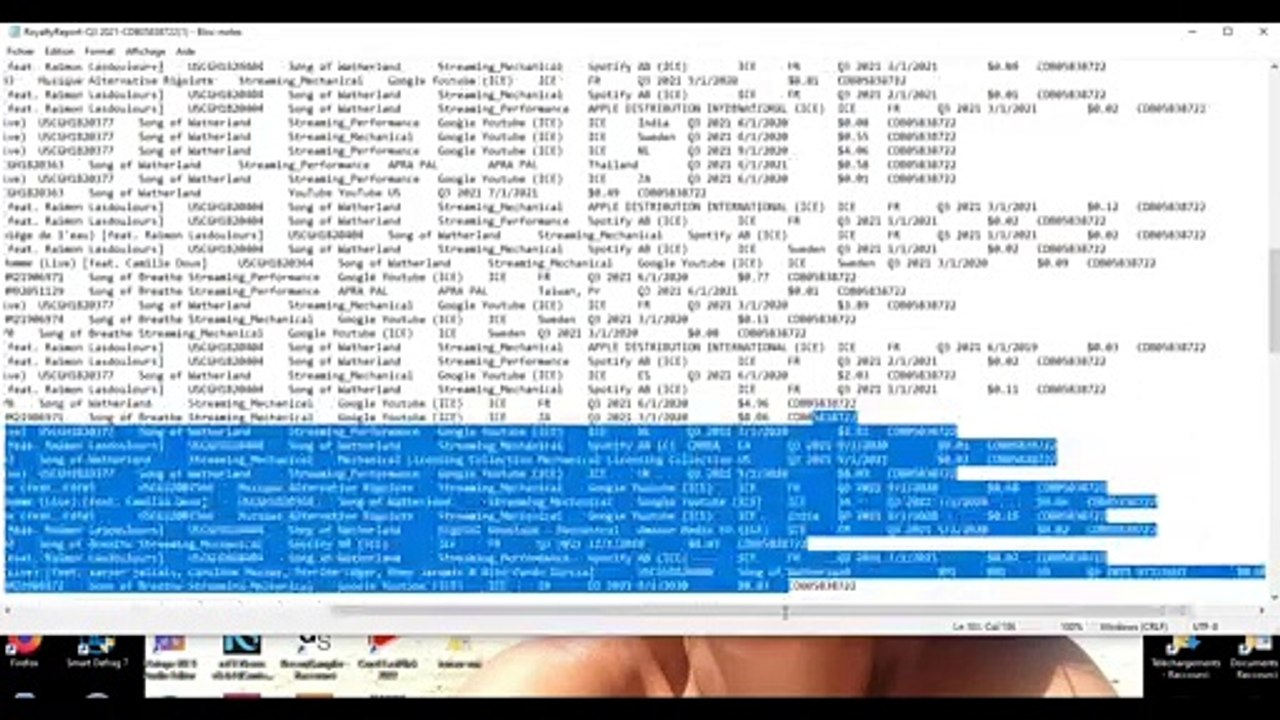Click the code USCGH1820364
Screen dimensions: 1280x720
point(275,263)
